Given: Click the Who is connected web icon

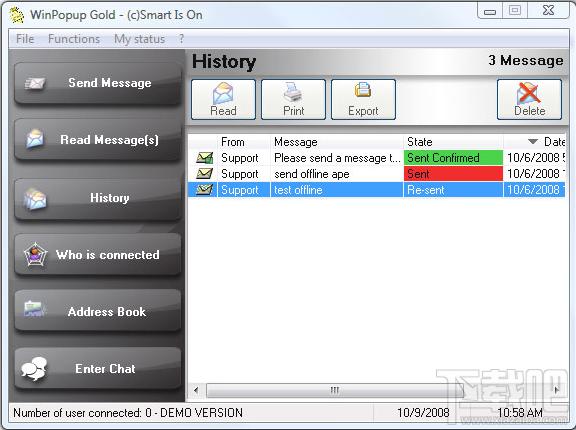Looking at the screenshot, I should tap(35, 254).
